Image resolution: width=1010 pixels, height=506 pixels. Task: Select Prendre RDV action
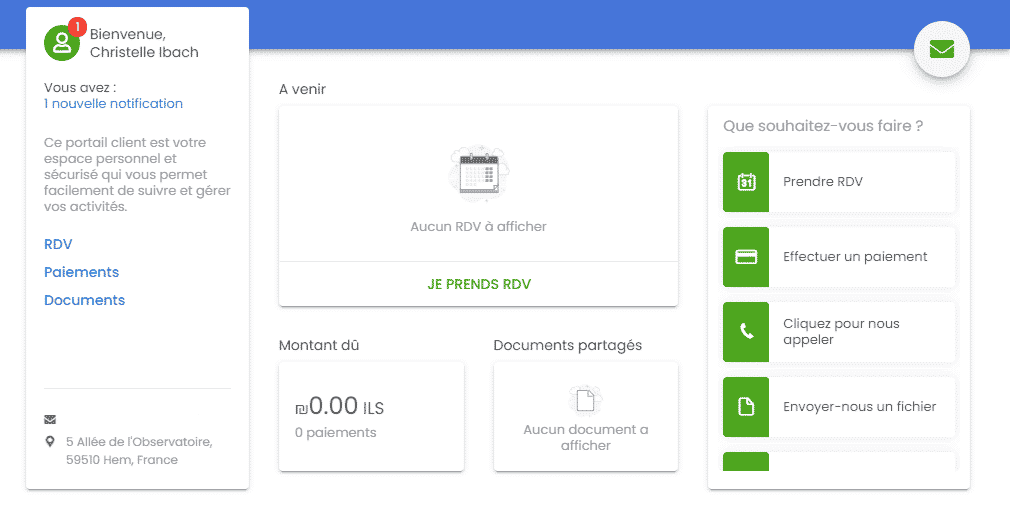[839, 182]
